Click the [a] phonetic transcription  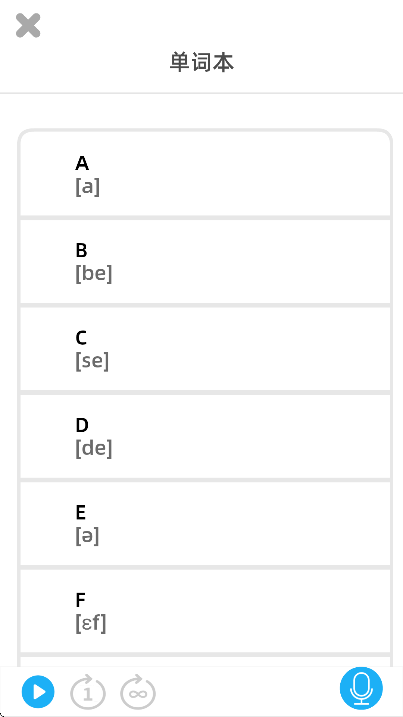coord(87,187)
